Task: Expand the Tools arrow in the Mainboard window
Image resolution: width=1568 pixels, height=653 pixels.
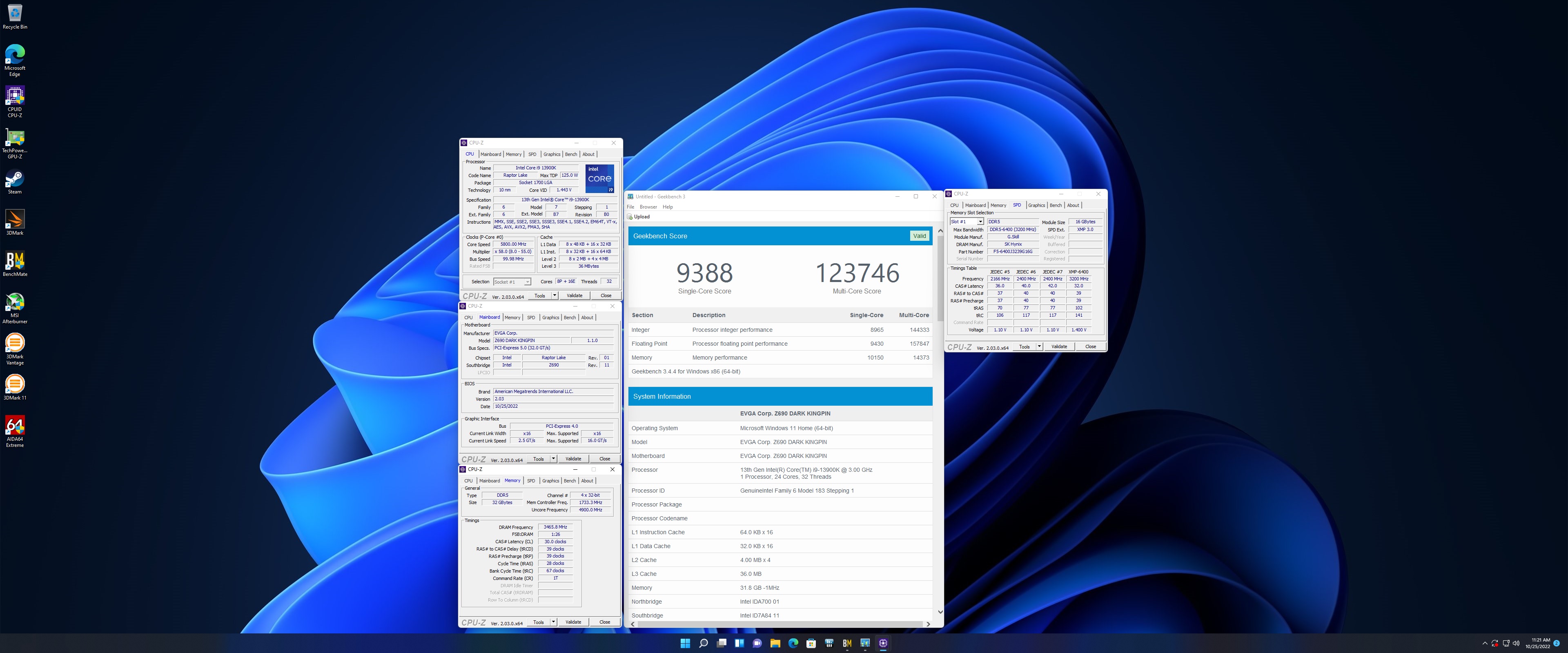Action: [553, 459]
